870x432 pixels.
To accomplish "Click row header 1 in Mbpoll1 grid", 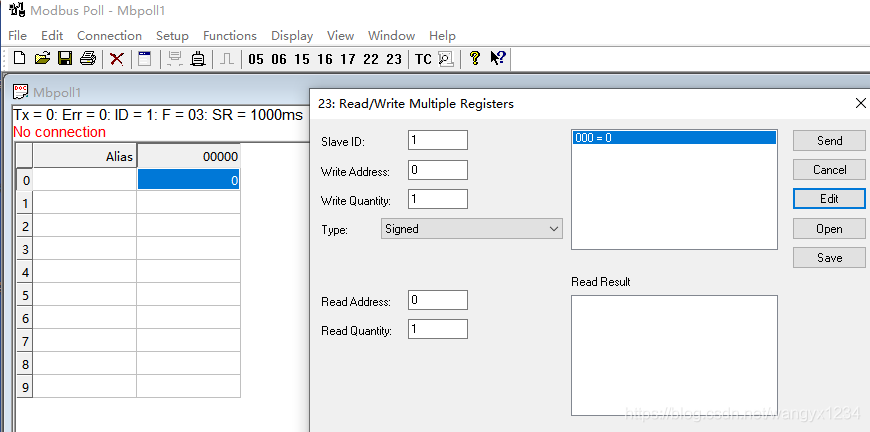I will 24,203.
